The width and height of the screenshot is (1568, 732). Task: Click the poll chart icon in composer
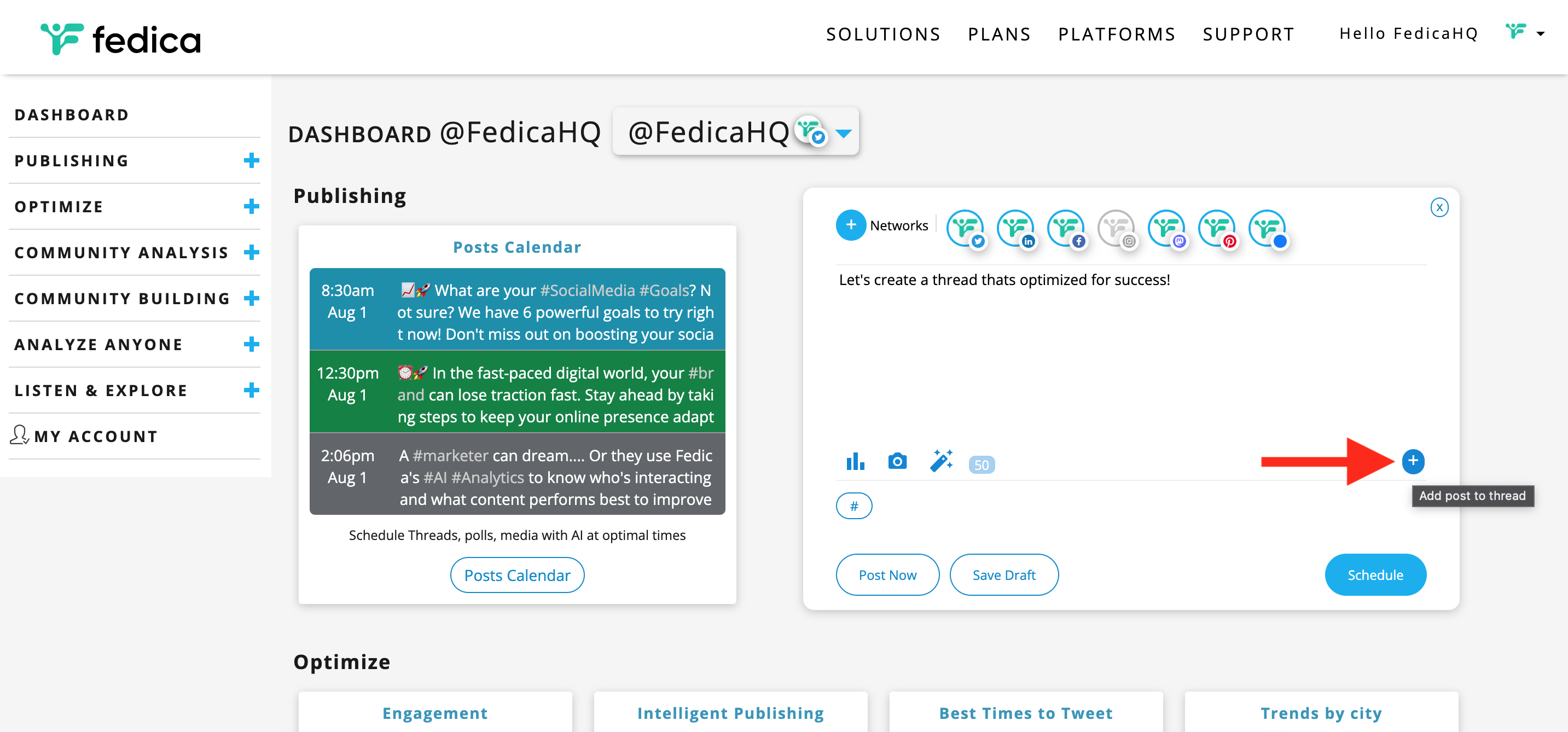point(855,462)
